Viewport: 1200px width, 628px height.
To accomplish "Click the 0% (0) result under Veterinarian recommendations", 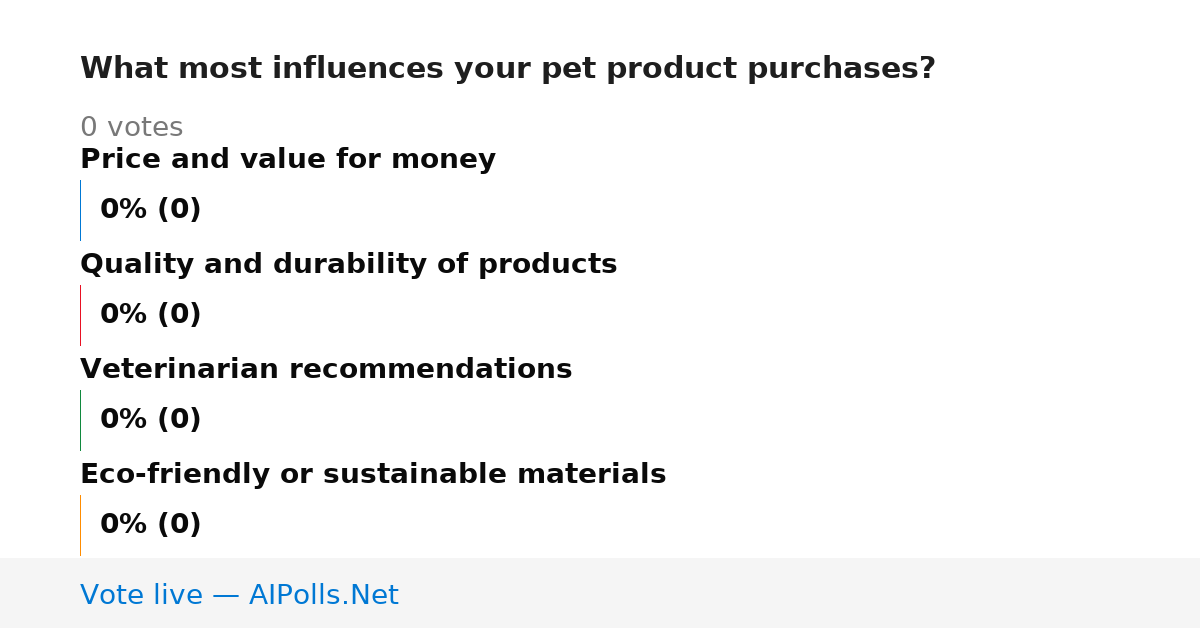I will click(151, 420).
